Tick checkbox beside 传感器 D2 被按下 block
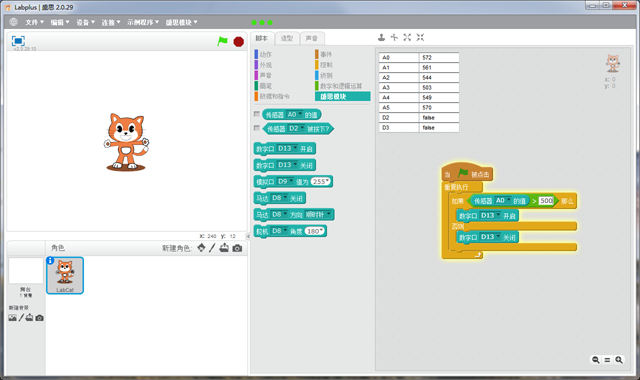640x380 pixels. (257, 128)
